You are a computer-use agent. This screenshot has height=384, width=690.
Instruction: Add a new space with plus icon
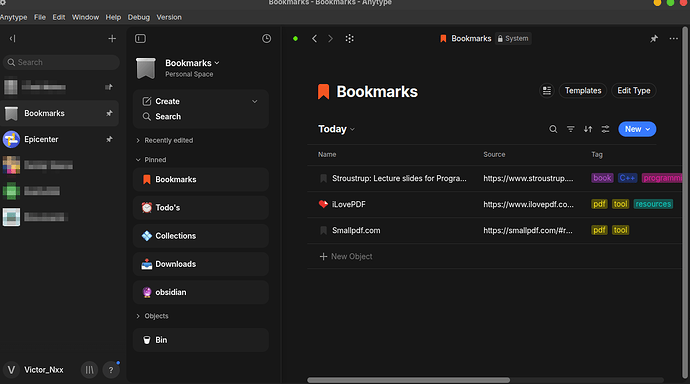(x=112, y=39)
